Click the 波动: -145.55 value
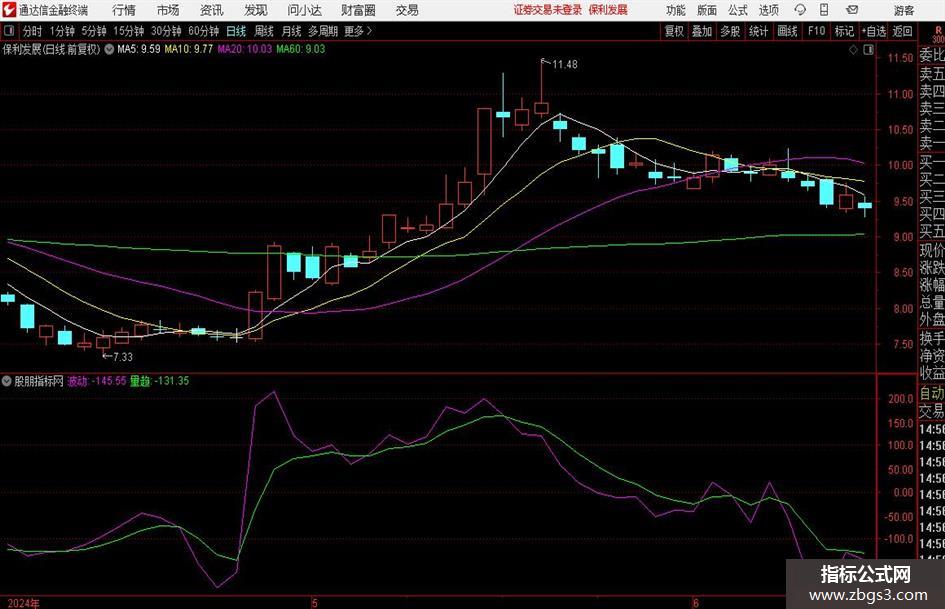The width and height of the screenshot is (945, 609). (97, 381)
